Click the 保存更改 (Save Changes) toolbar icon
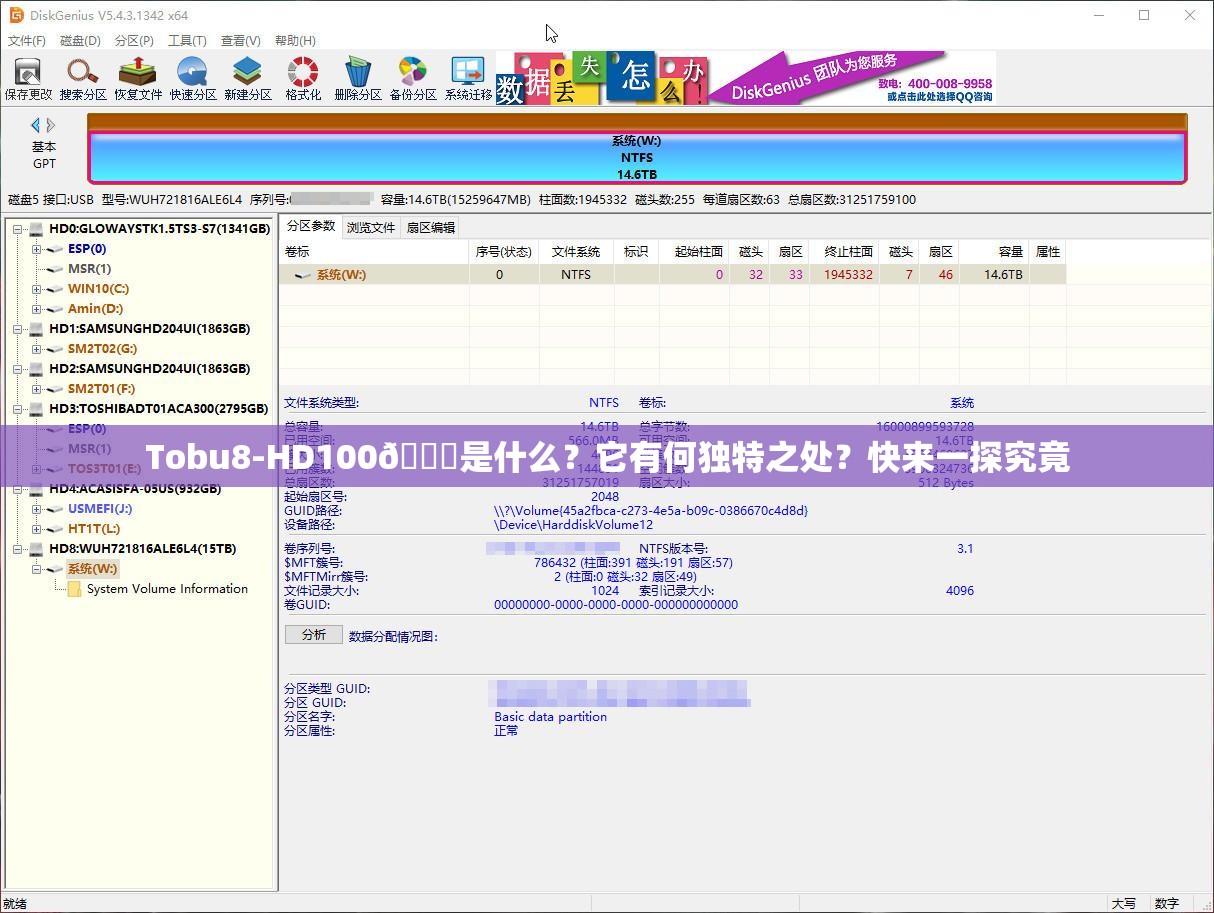 point(27,77)
